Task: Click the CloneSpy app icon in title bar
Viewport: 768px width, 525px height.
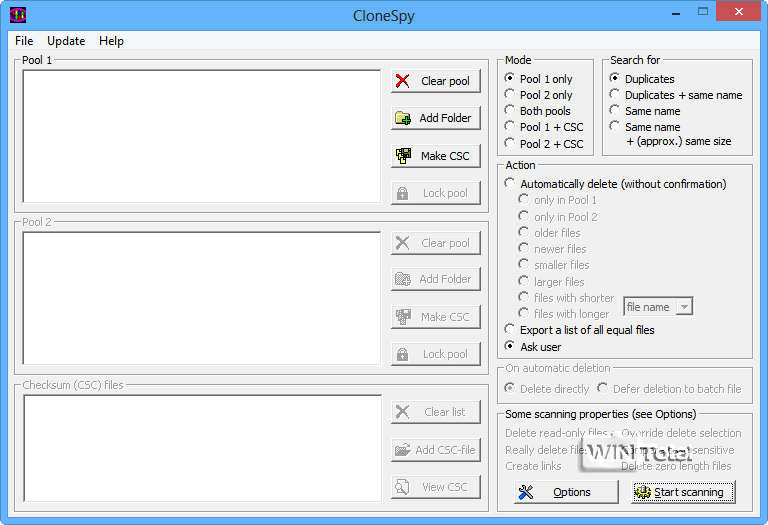Action: coord(18,15)
